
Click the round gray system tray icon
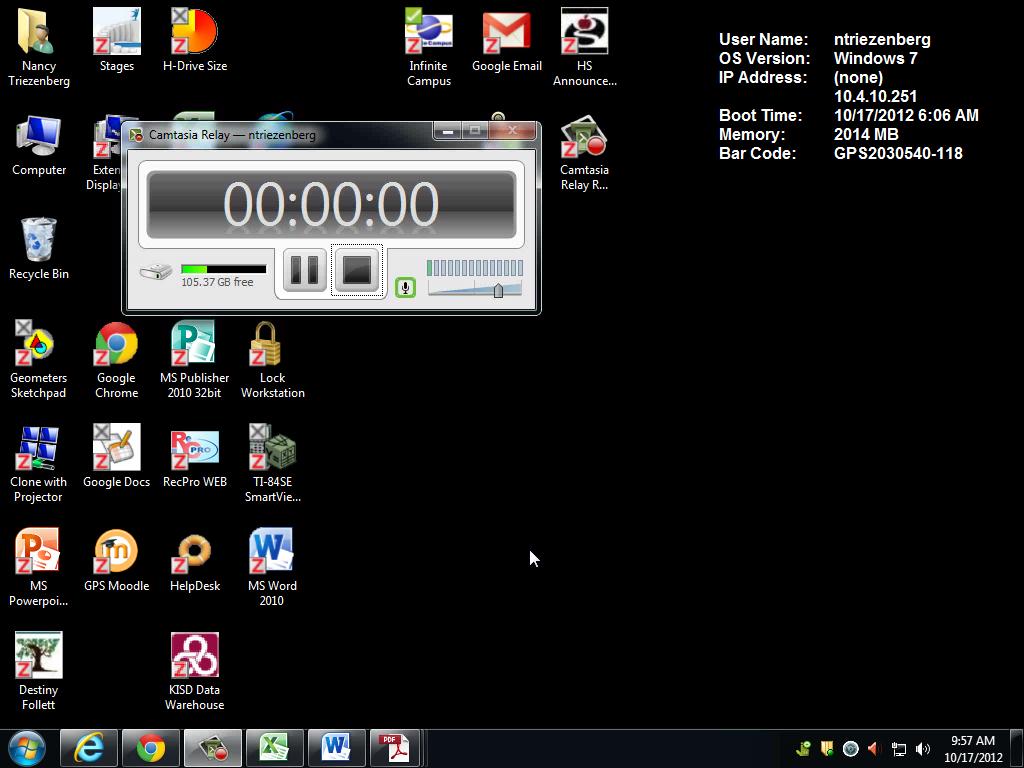coord(850,748)
